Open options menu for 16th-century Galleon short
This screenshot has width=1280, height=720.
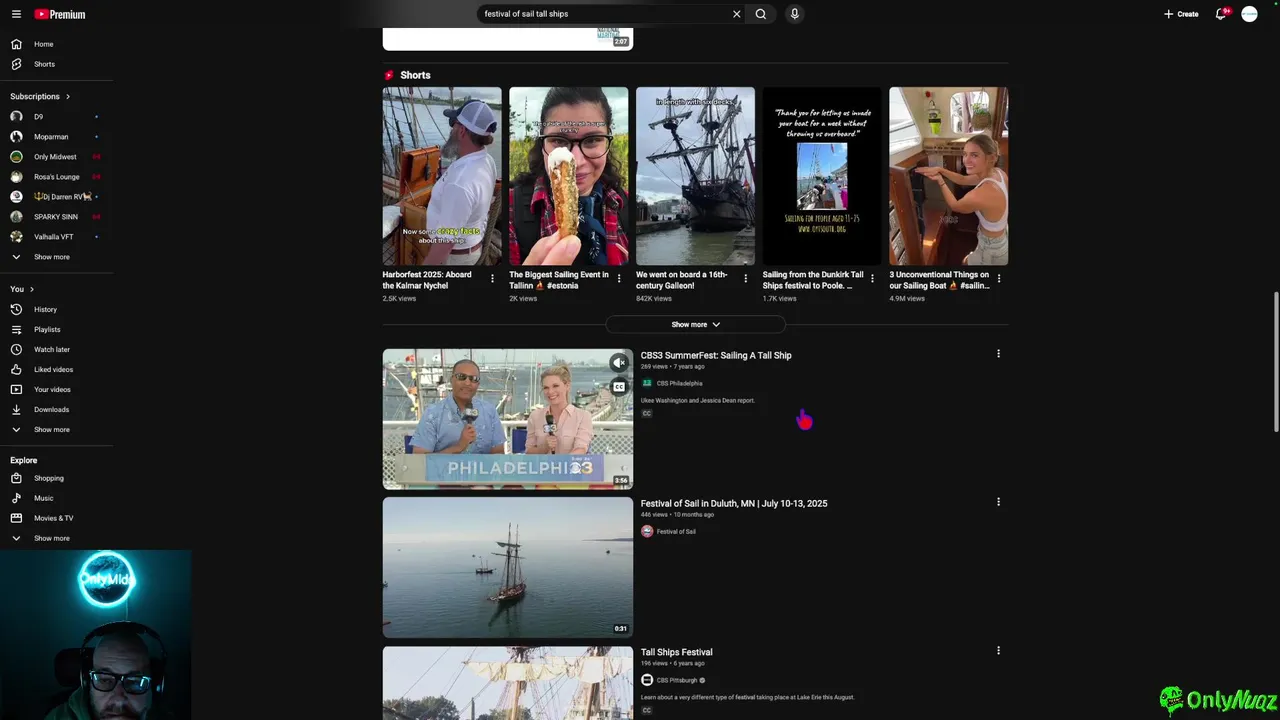click(x=745, y=279)
